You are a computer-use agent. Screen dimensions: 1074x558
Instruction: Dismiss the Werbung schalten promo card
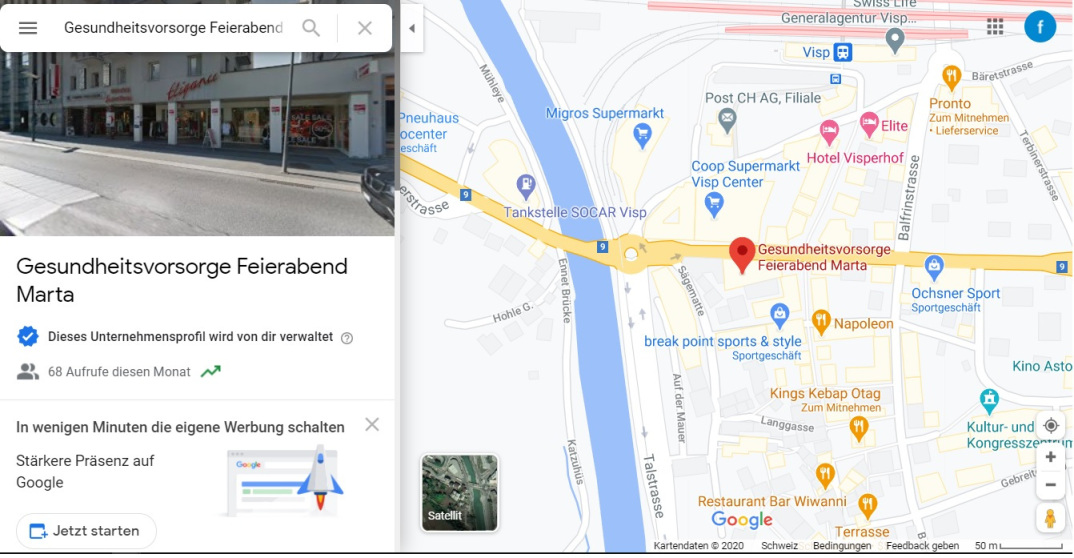[372, 425]
